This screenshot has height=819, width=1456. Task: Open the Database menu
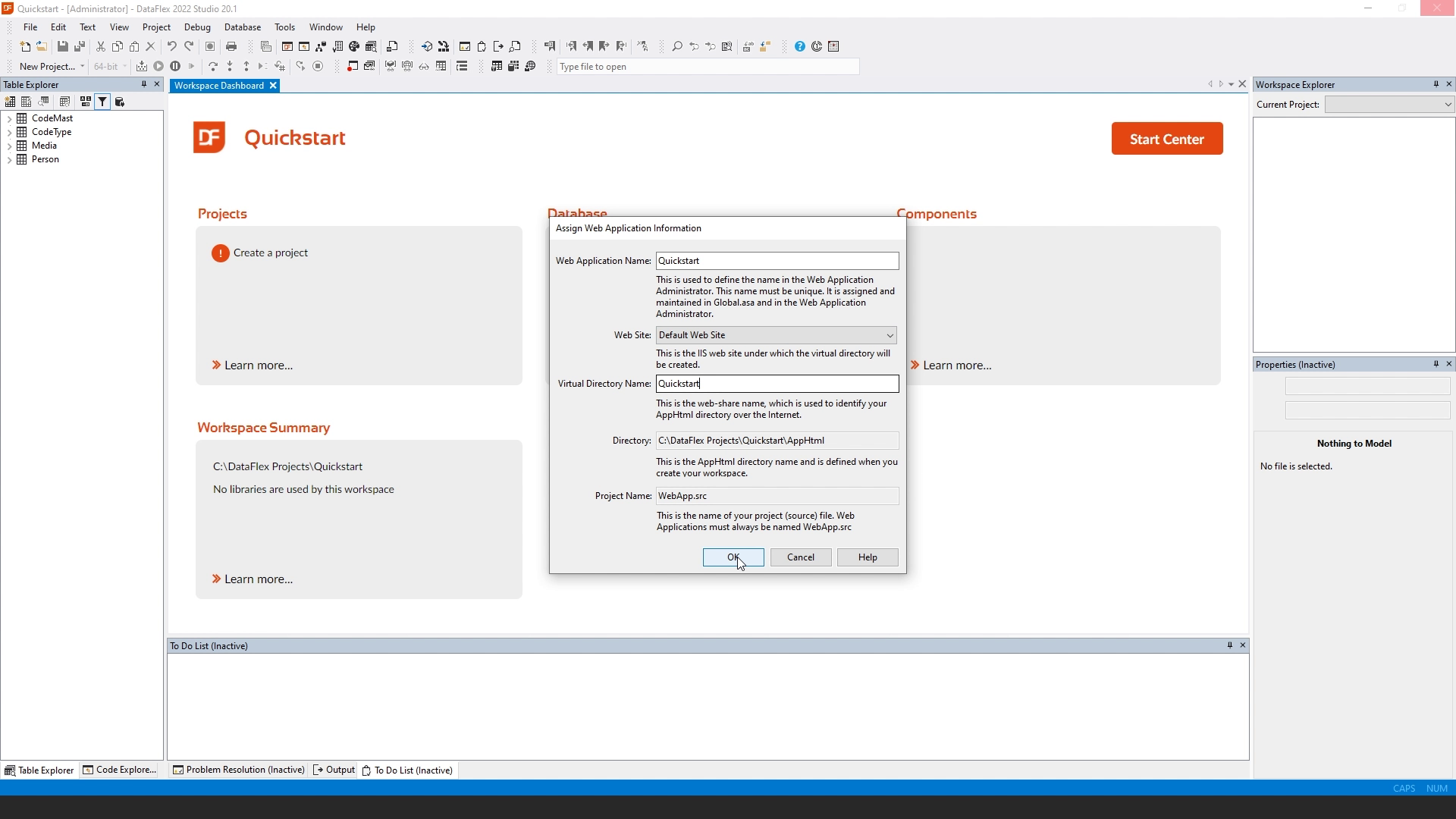(243, 27)
